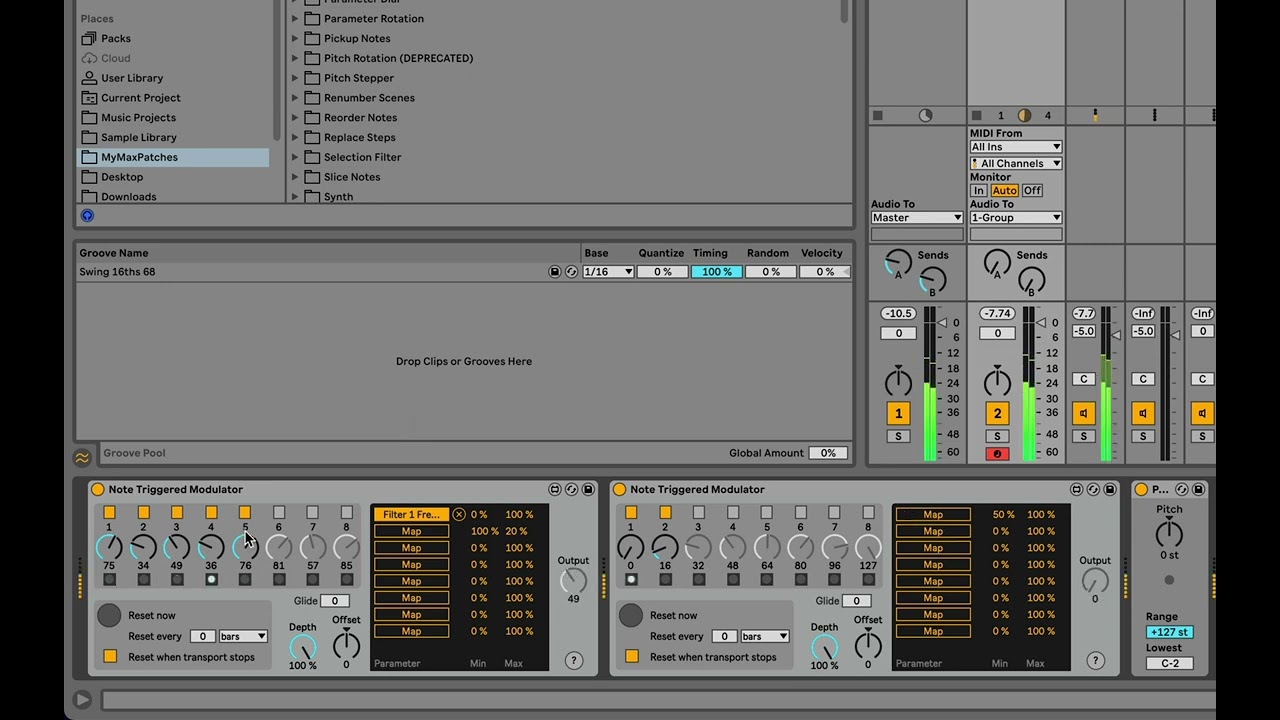Disable step 5 in the first modulator
This screenshot has width=1280, height=720.
tap(245, 512)
